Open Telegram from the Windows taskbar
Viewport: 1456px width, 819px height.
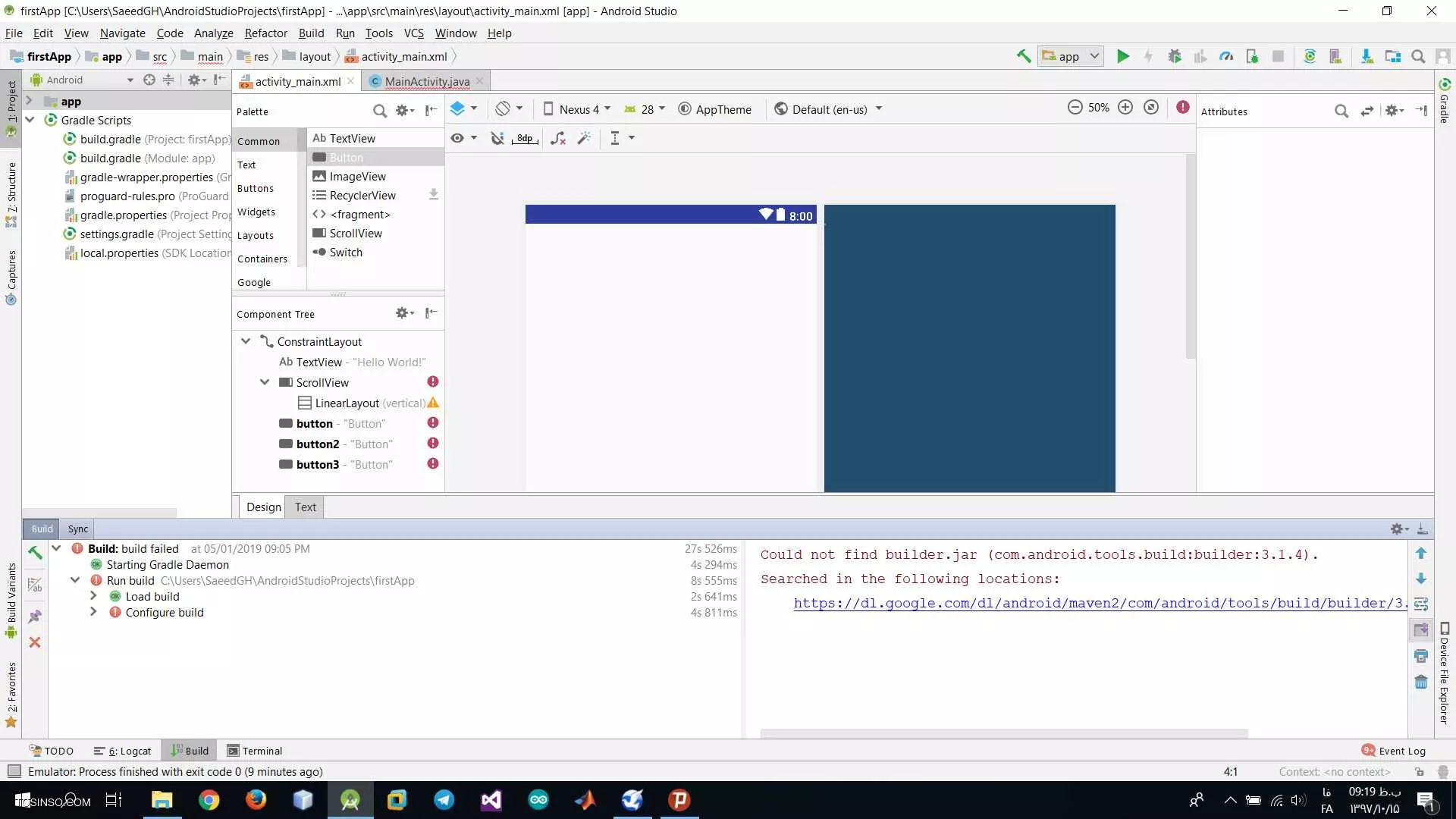tap(444, 800)
